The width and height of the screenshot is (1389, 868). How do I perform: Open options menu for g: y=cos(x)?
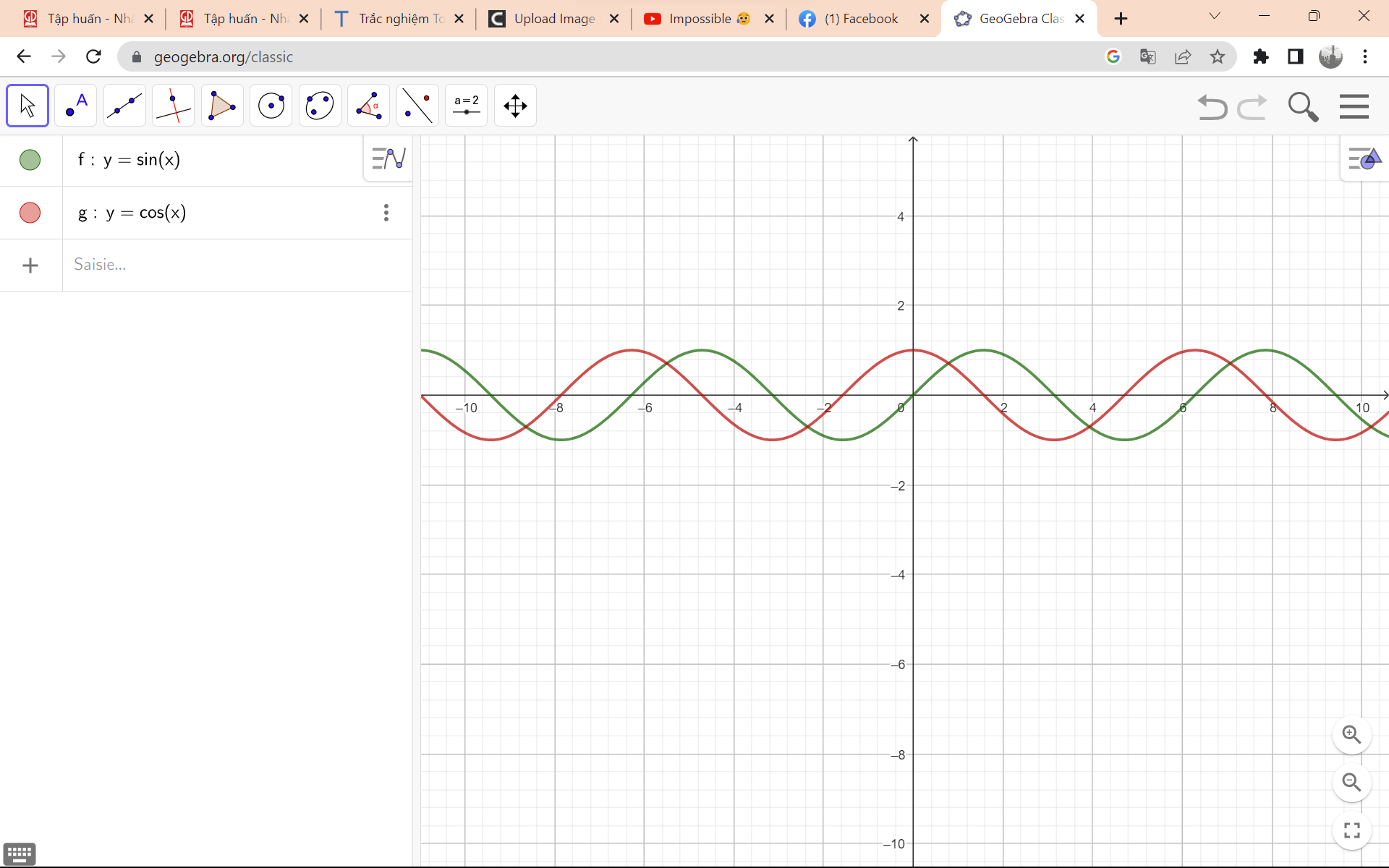point(386,212)
